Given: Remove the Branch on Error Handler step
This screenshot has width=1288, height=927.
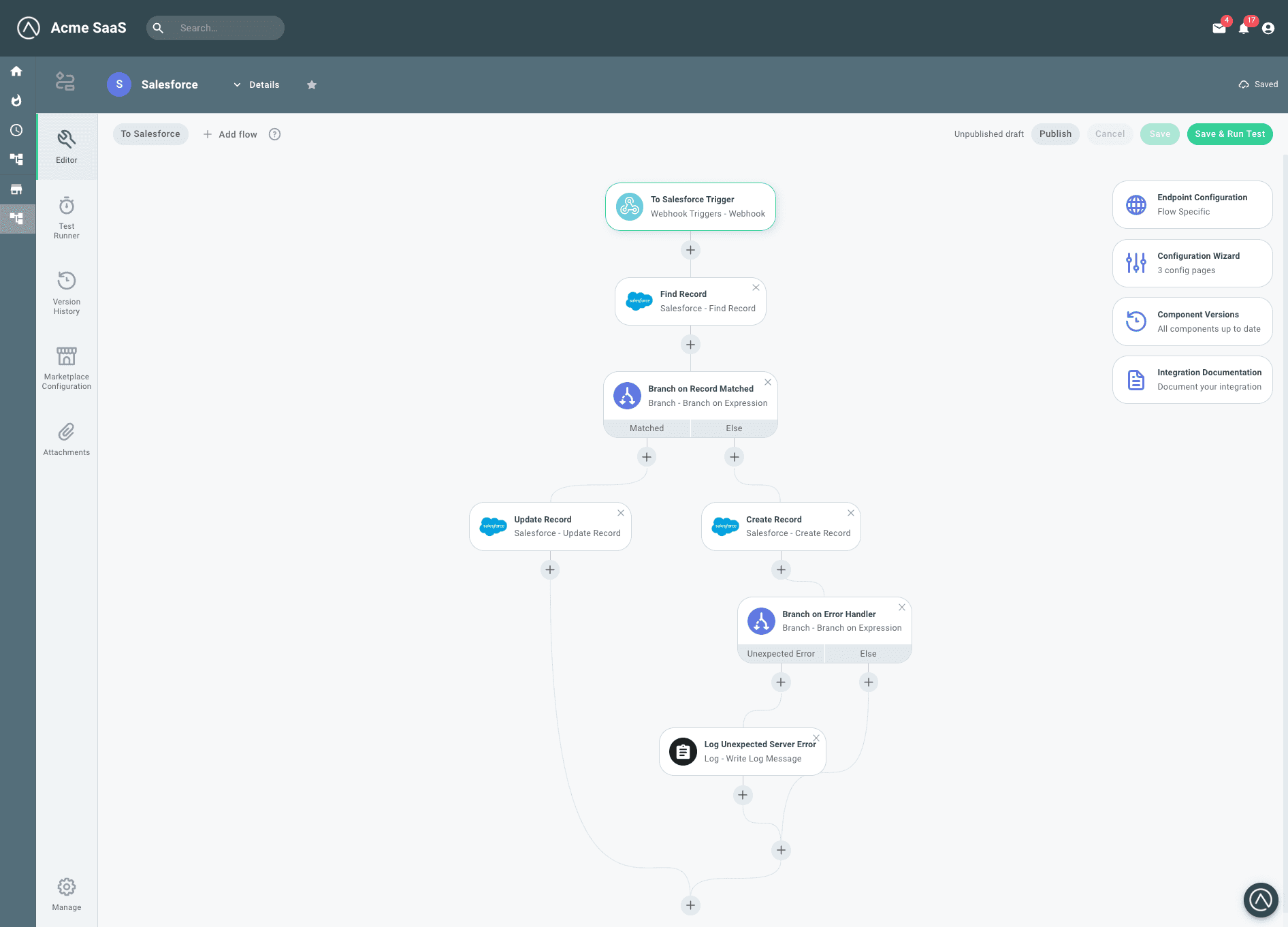Looking at the screenshot, I should (902, 608).
